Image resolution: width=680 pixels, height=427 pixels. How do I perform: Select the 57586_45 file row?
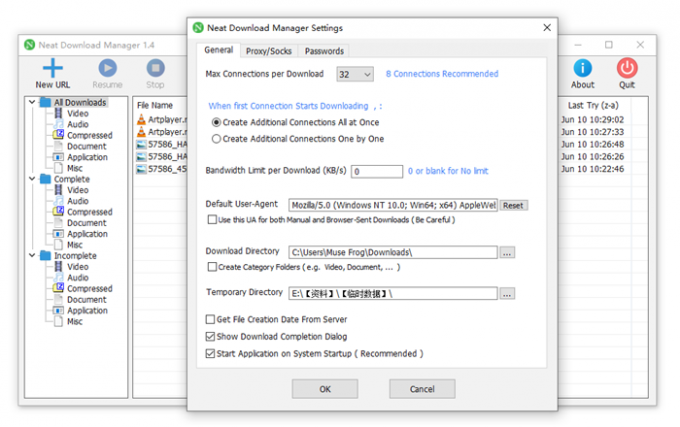coord(161,169)
